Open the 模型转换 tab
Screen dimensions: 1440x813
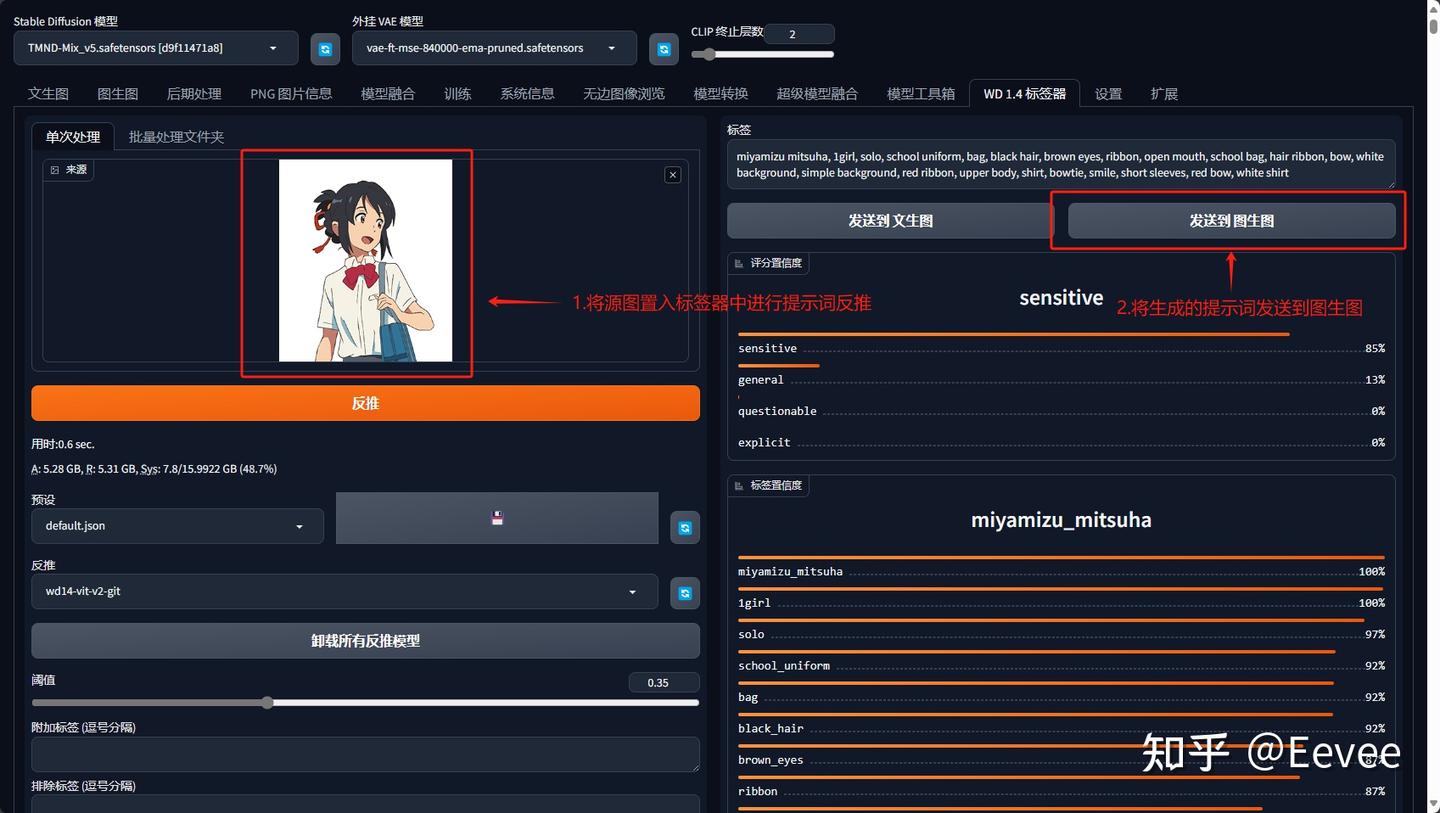(721, 93)
